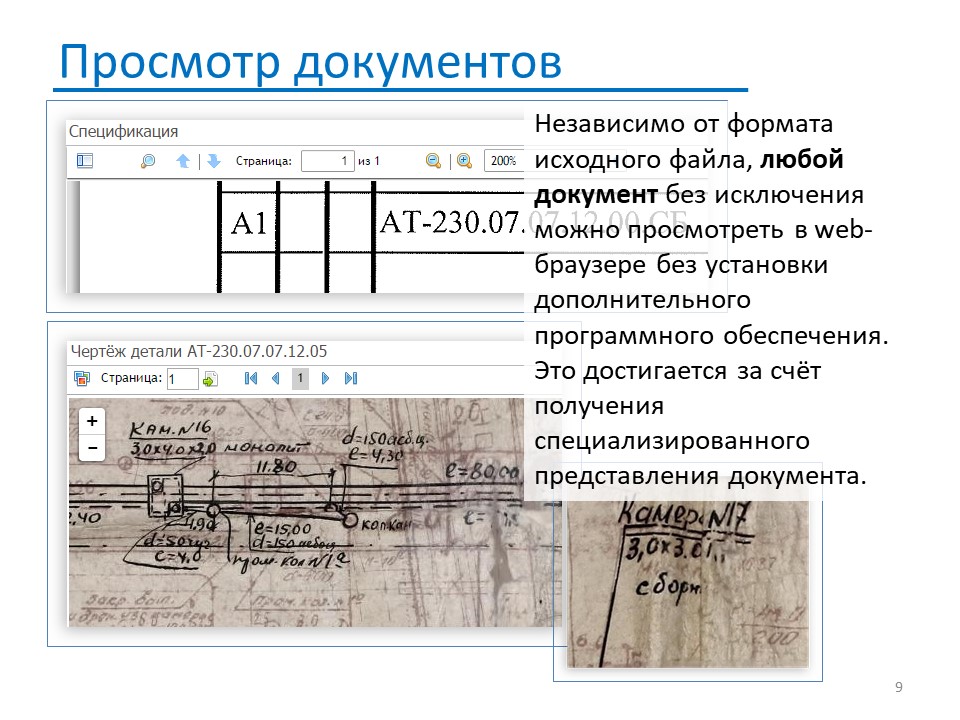
Task: Jump to first page of the drawing
Action: pos(250,378)
